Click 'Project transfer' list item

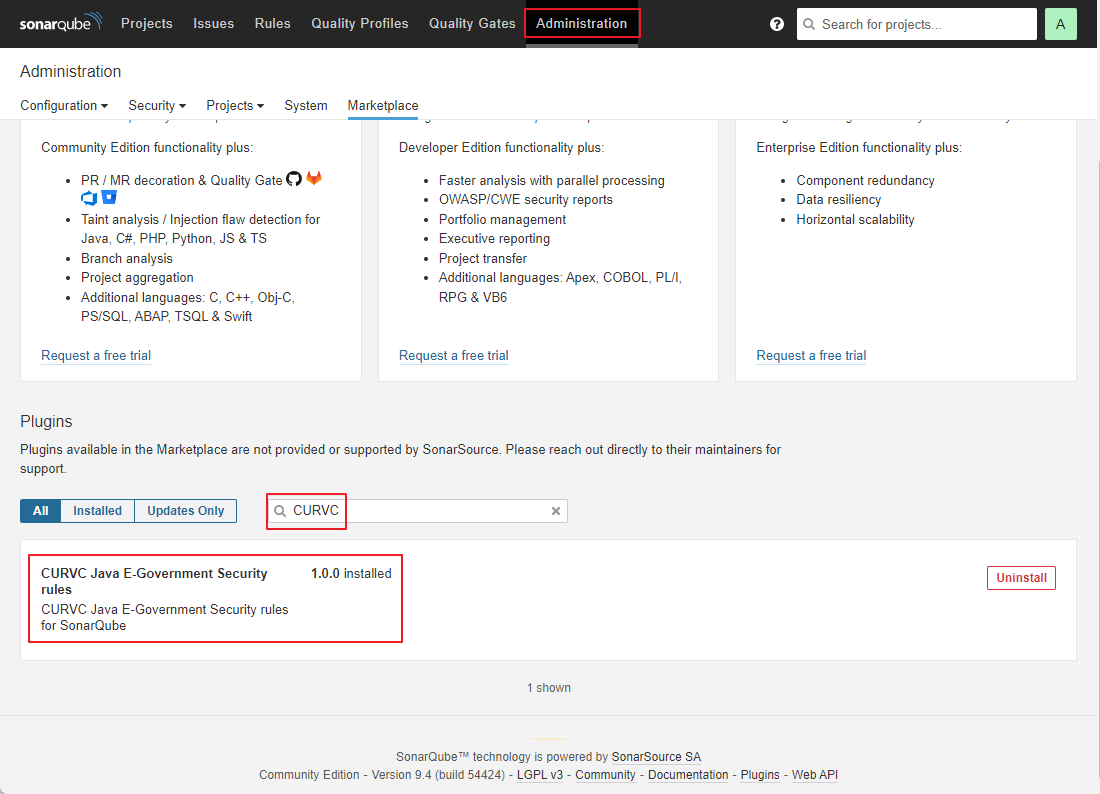(483, 259)
